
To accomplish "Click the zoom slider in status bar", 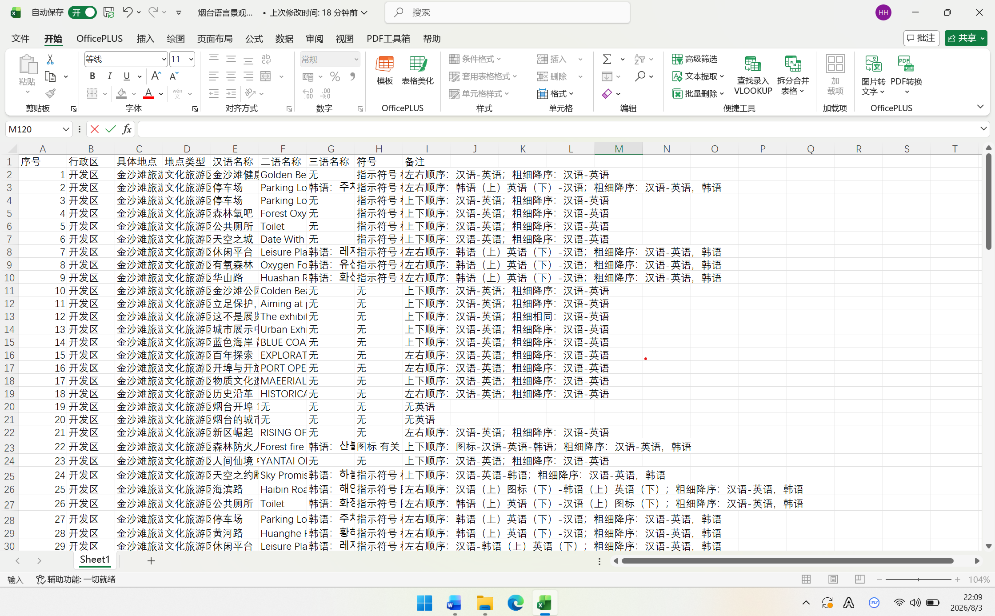I will tap(918, 579).
